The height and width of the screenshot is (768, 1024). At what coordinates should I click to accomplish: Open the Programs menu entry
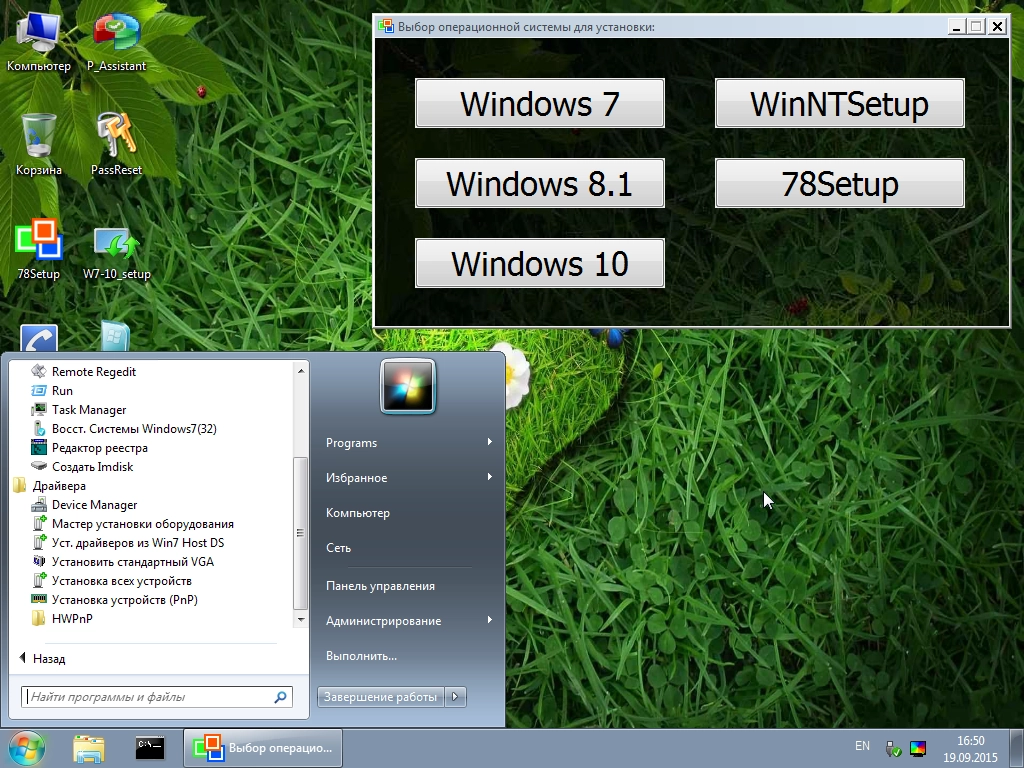[351, 443]
